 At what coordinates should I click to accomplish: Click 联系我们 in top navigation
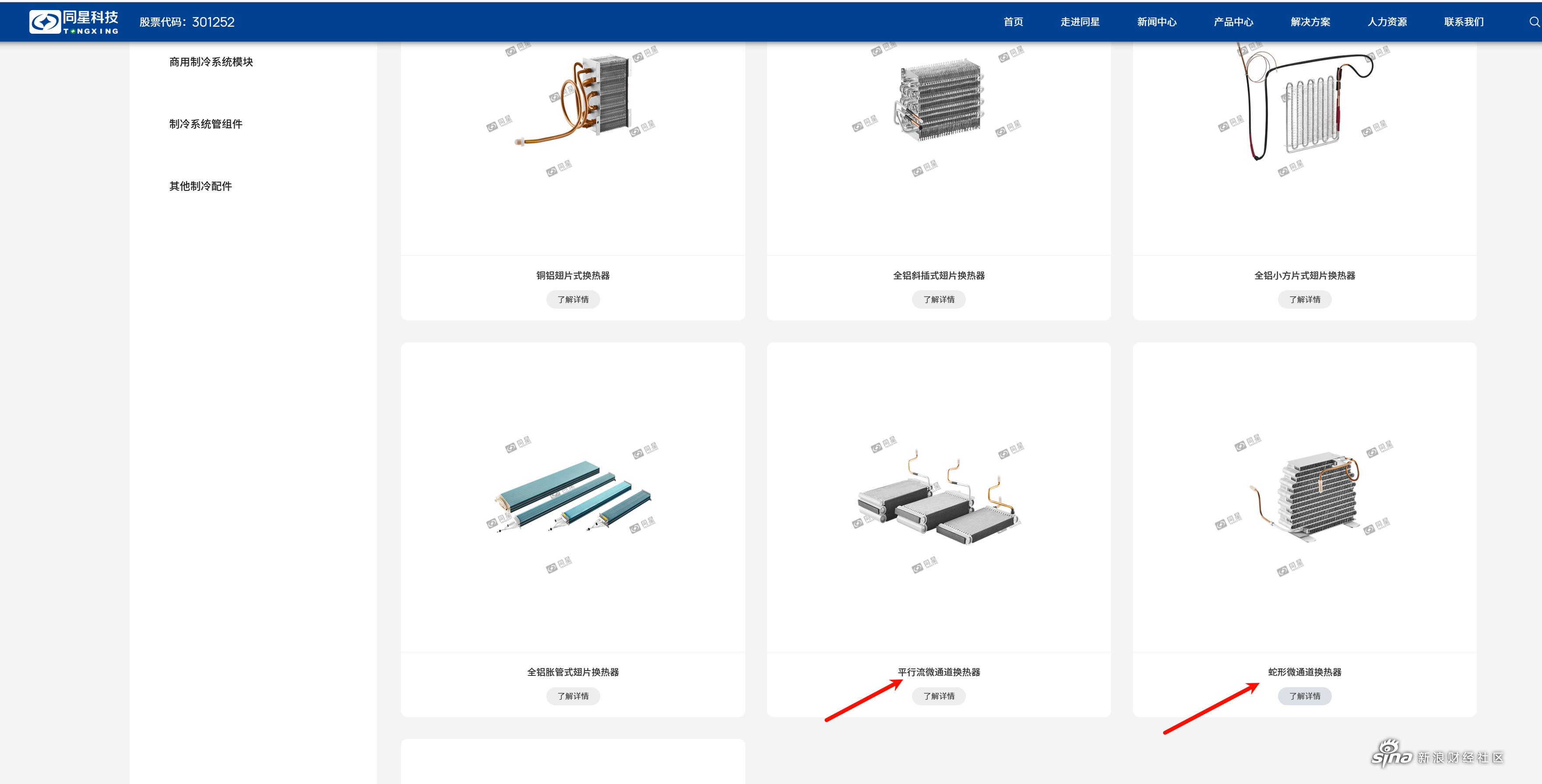[1463, 22]
